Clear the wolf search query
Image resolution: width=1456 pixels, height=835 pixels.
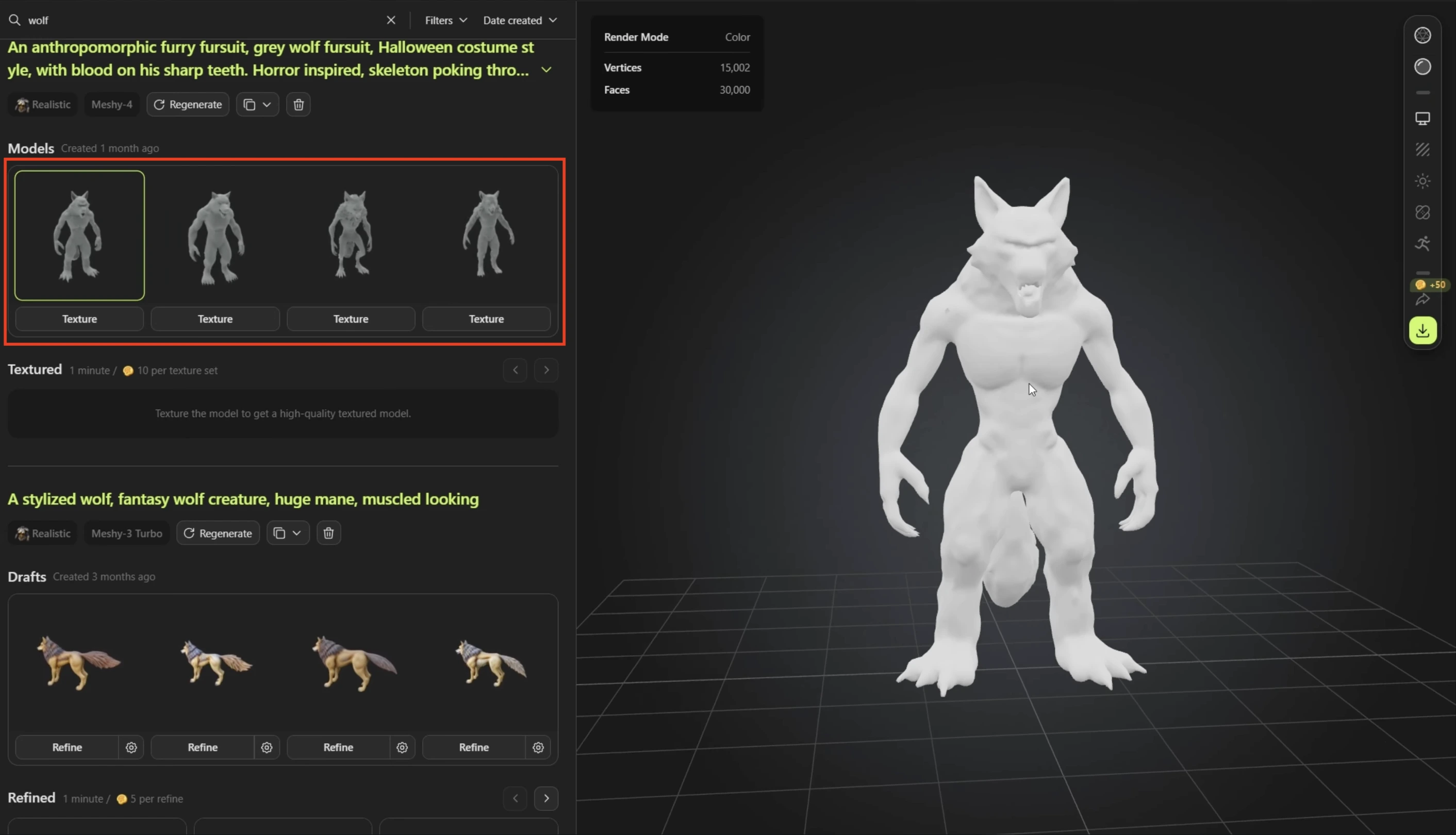(x=391, y=20)
